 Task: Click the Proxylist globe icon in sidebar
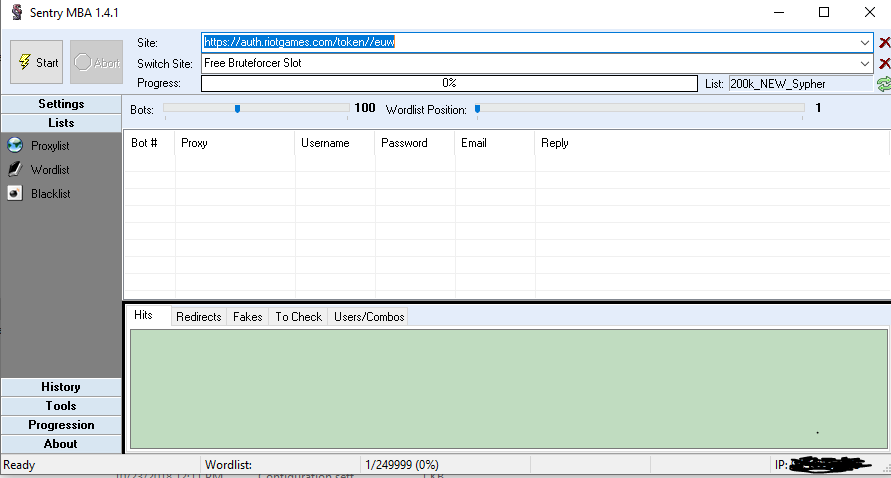(x=14, y=145)
